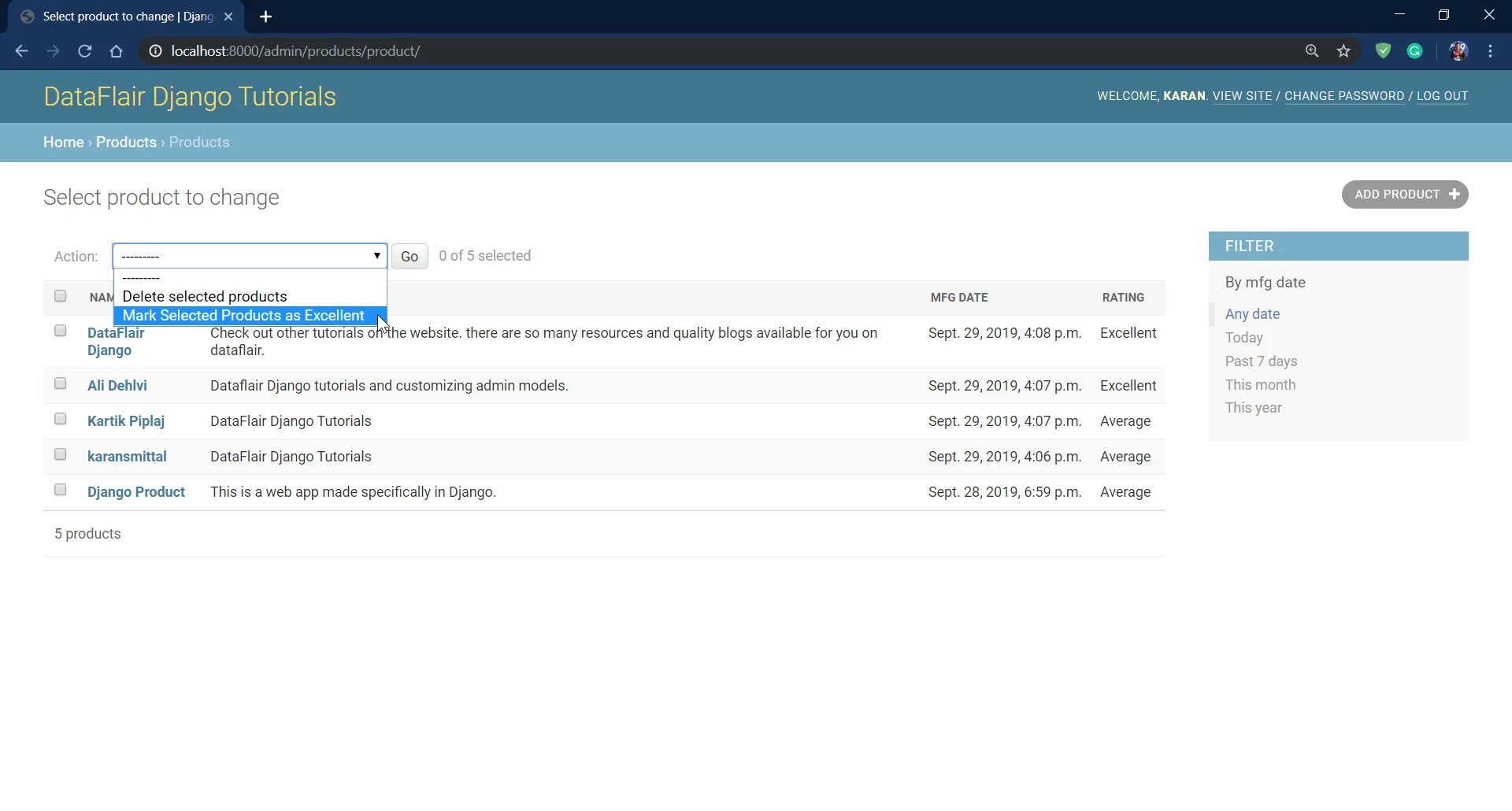
Task: Close the 'Select product to change' tab
Action: pos(228,17)
